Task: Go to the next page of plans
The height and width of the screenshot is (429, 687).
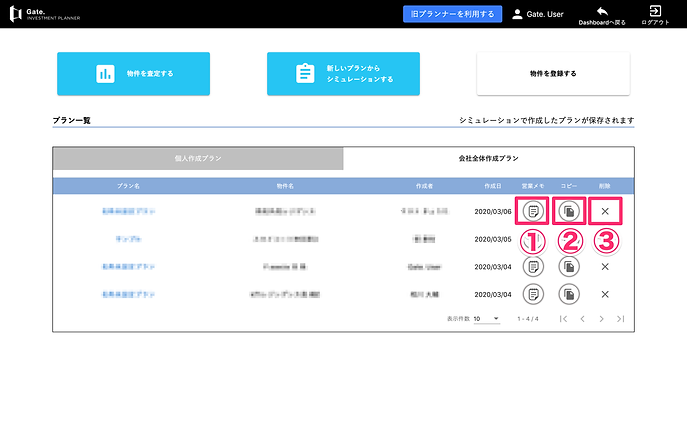Action: coord(602,319)
